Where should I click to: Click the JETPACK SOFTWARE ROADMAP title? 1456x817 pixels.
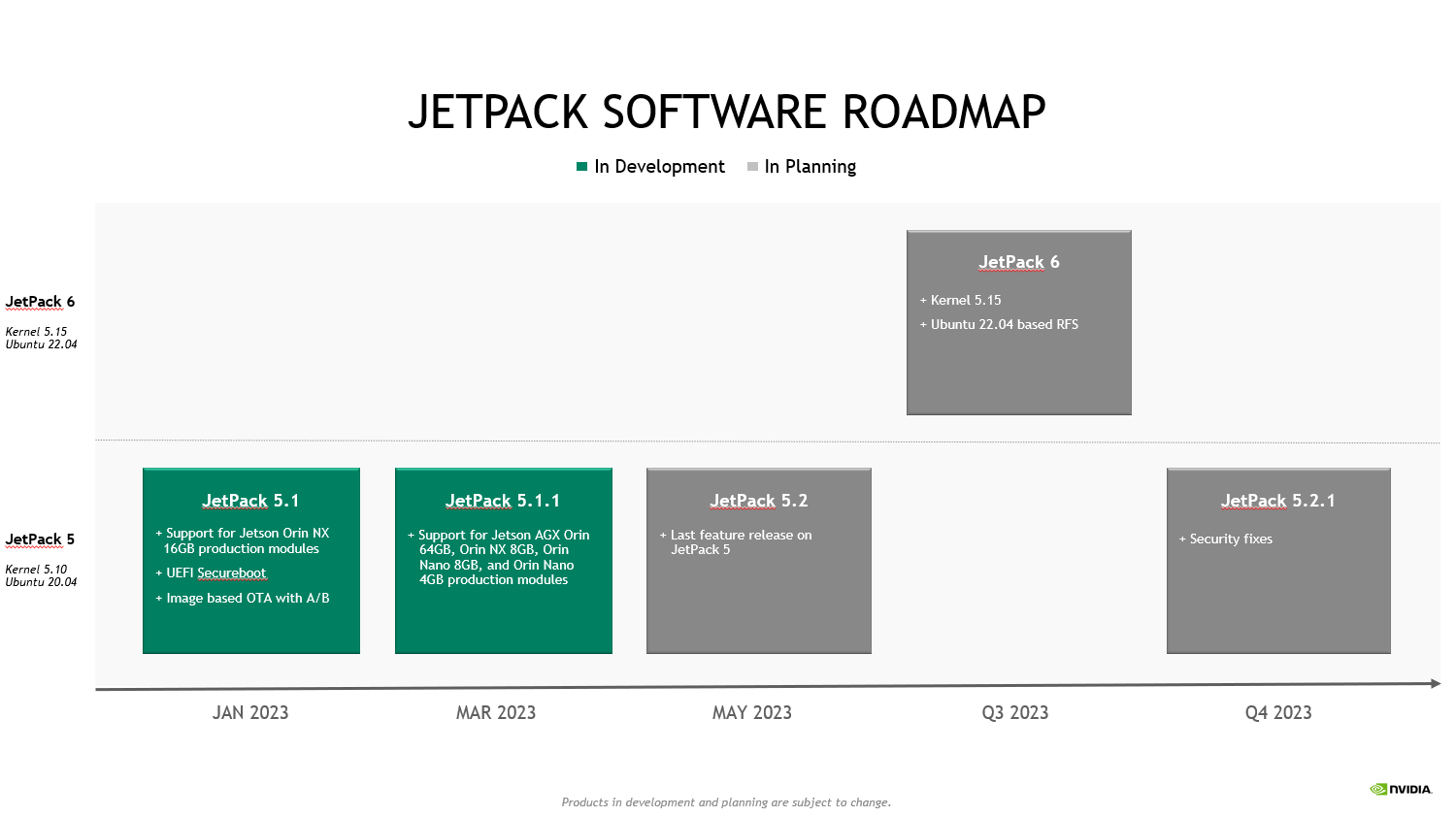tap(728, 111)
